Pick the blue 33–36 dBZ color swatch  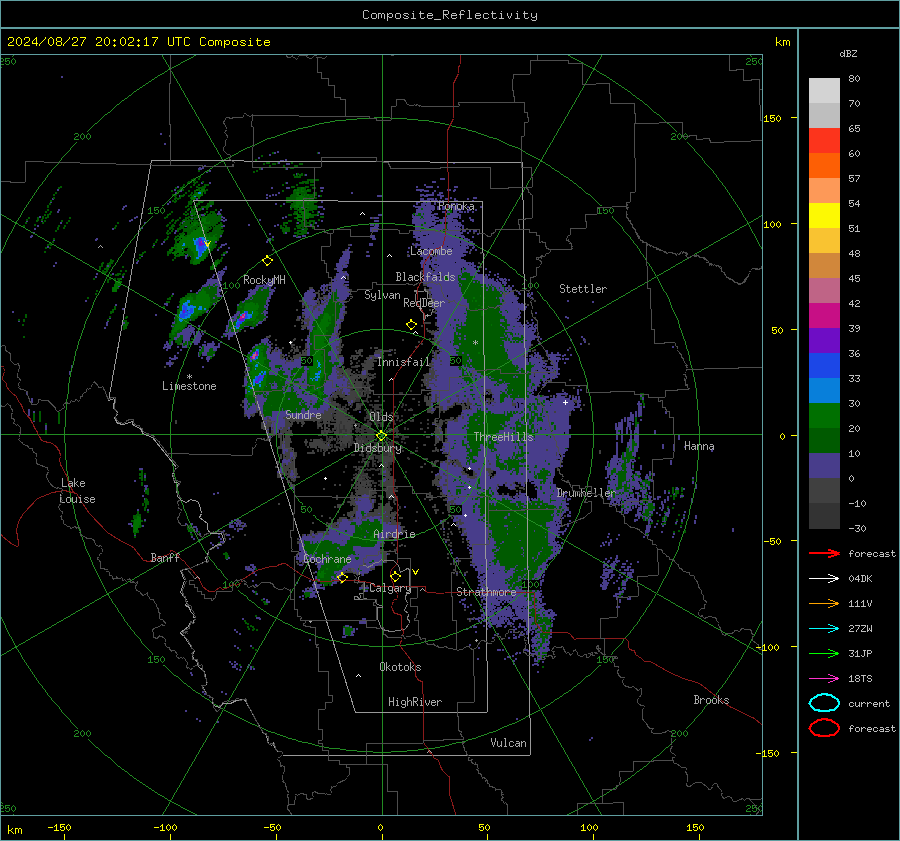pos(824,366)
